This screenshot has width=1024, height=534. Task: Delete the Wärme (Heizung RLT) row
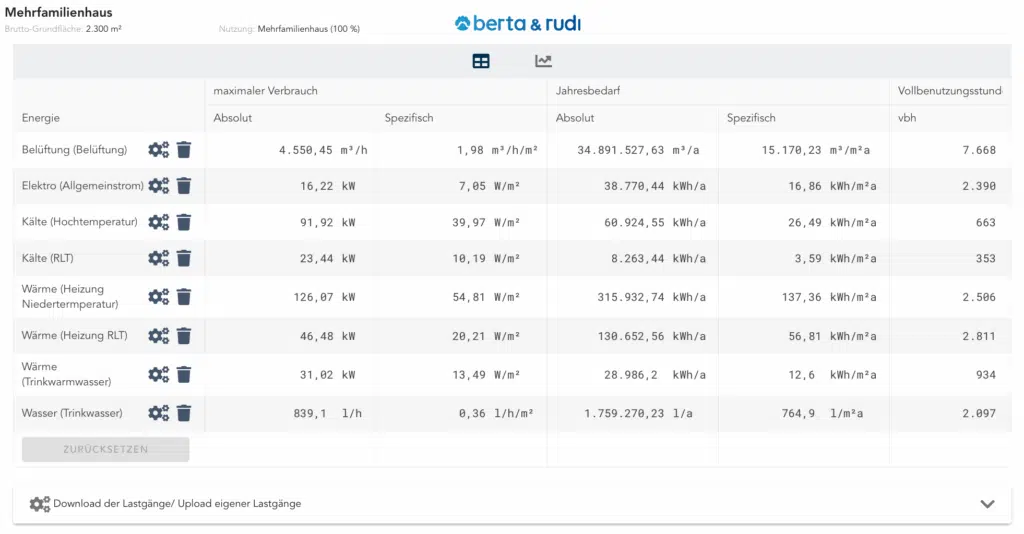184,336
